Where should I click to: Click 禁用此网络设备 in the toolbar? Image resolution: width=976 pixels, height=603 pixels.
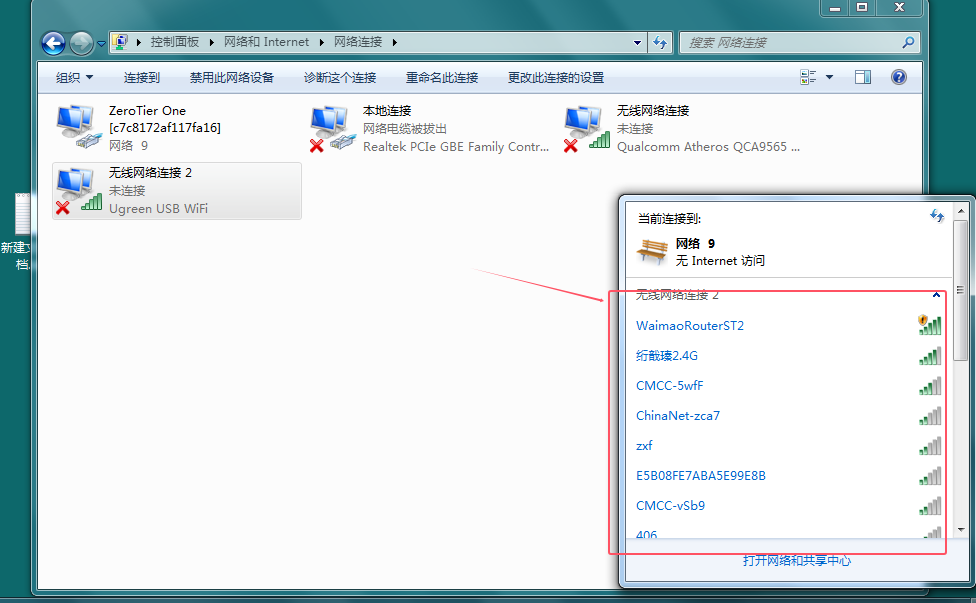pyautogui.click(x=232, y=77)
